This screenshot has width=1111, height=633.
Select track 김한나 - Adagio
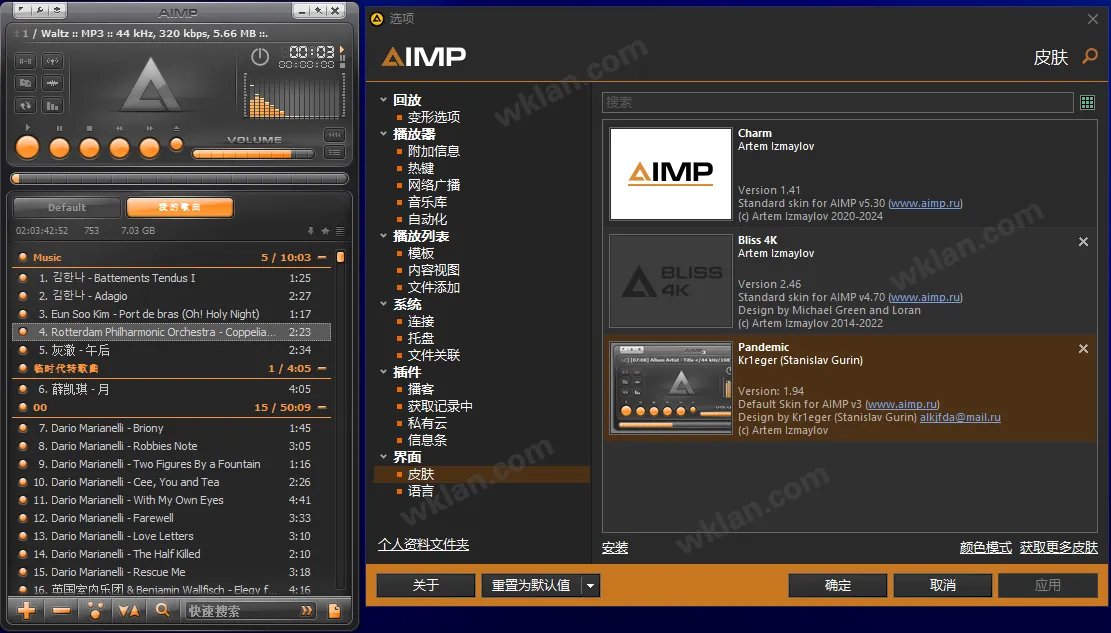click(x=171, y=296)
